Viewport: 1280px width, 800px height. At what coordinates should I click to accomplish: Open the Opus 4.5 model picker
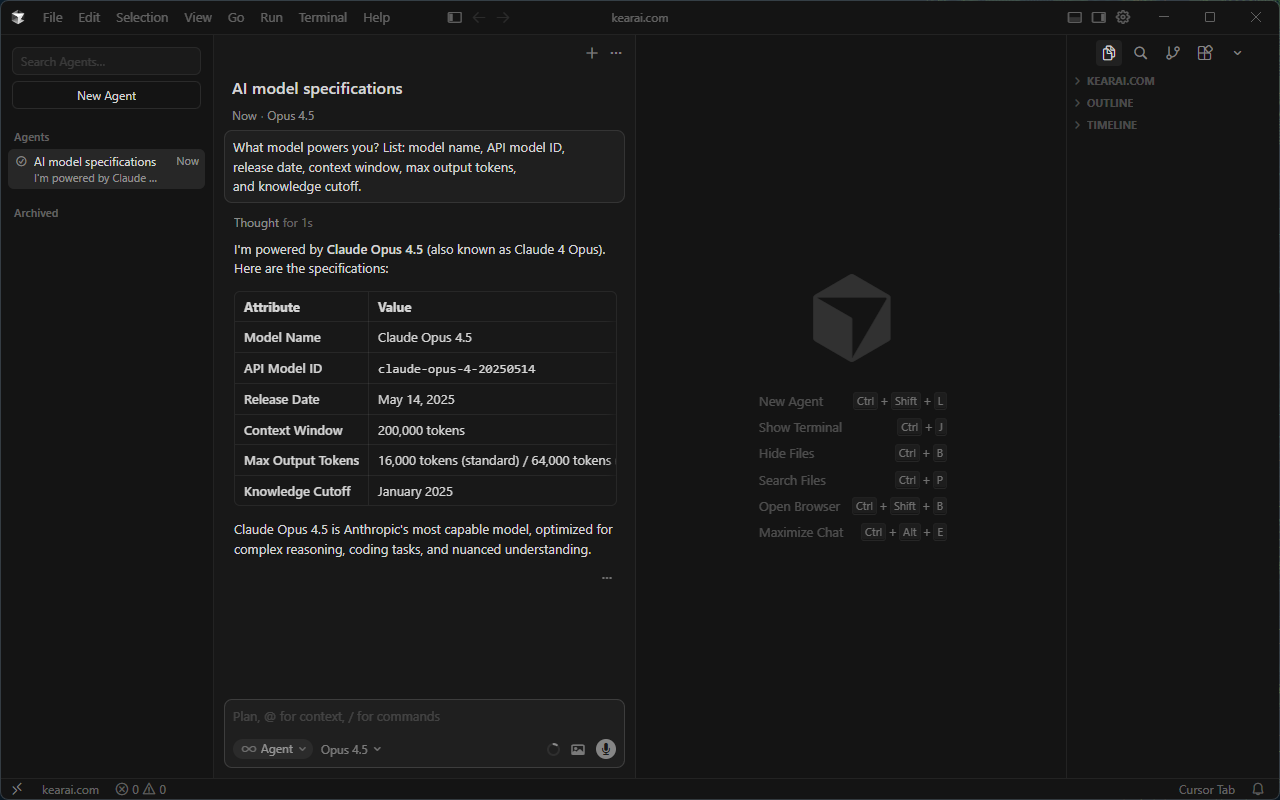351,749
